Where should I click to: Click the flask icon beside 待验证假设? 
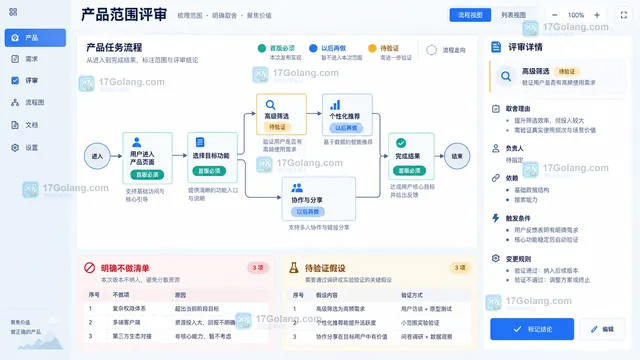294,268
